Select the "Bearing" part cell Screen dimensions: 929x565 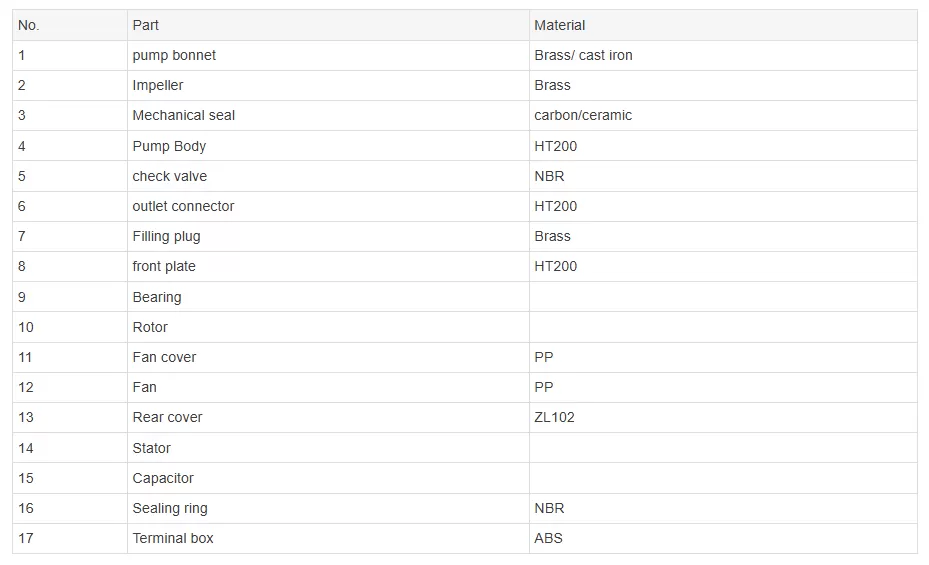tap(157, 297)
